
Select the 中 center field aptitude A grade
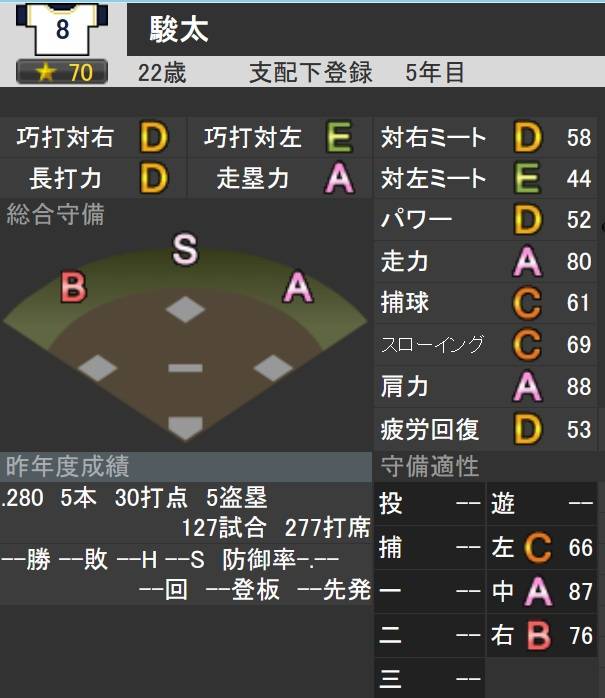538,592
